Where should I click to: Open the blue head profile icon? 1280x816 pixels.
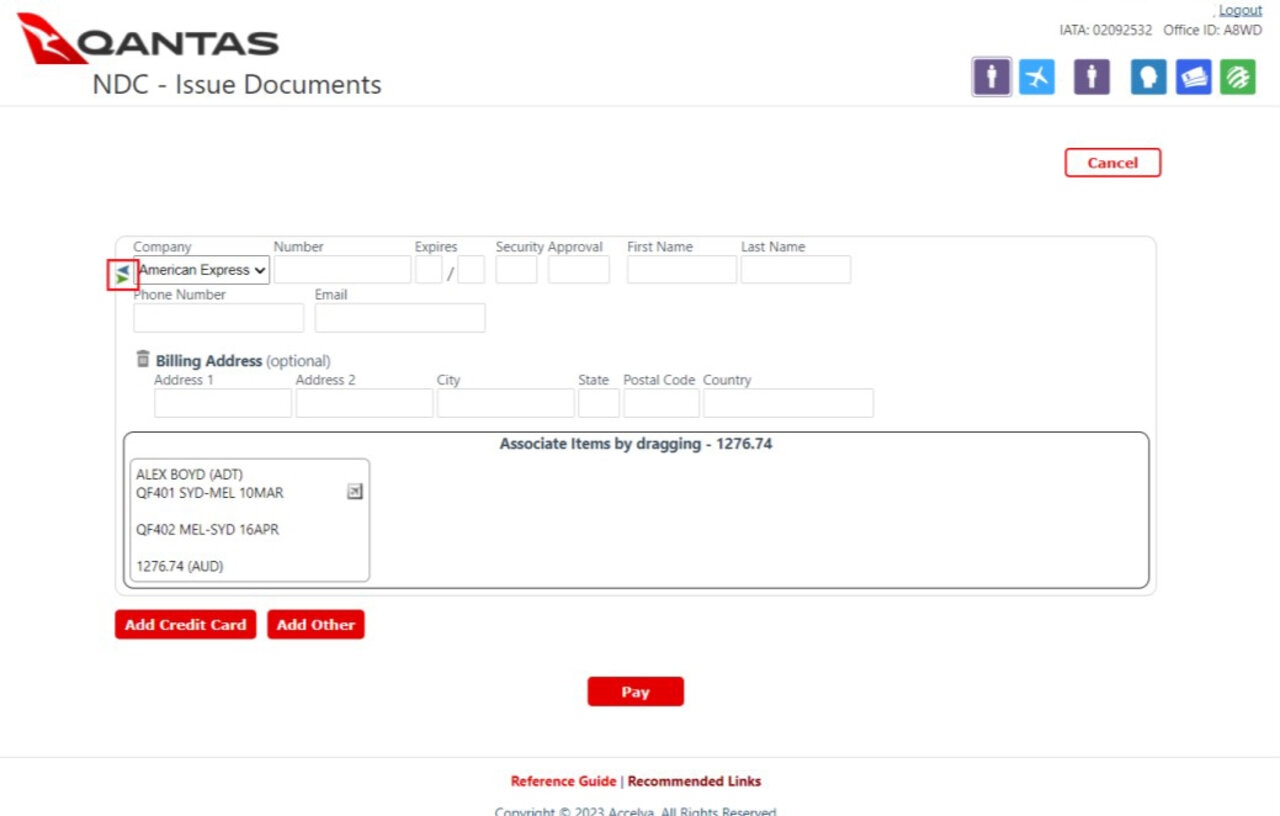coord(1149,77)
